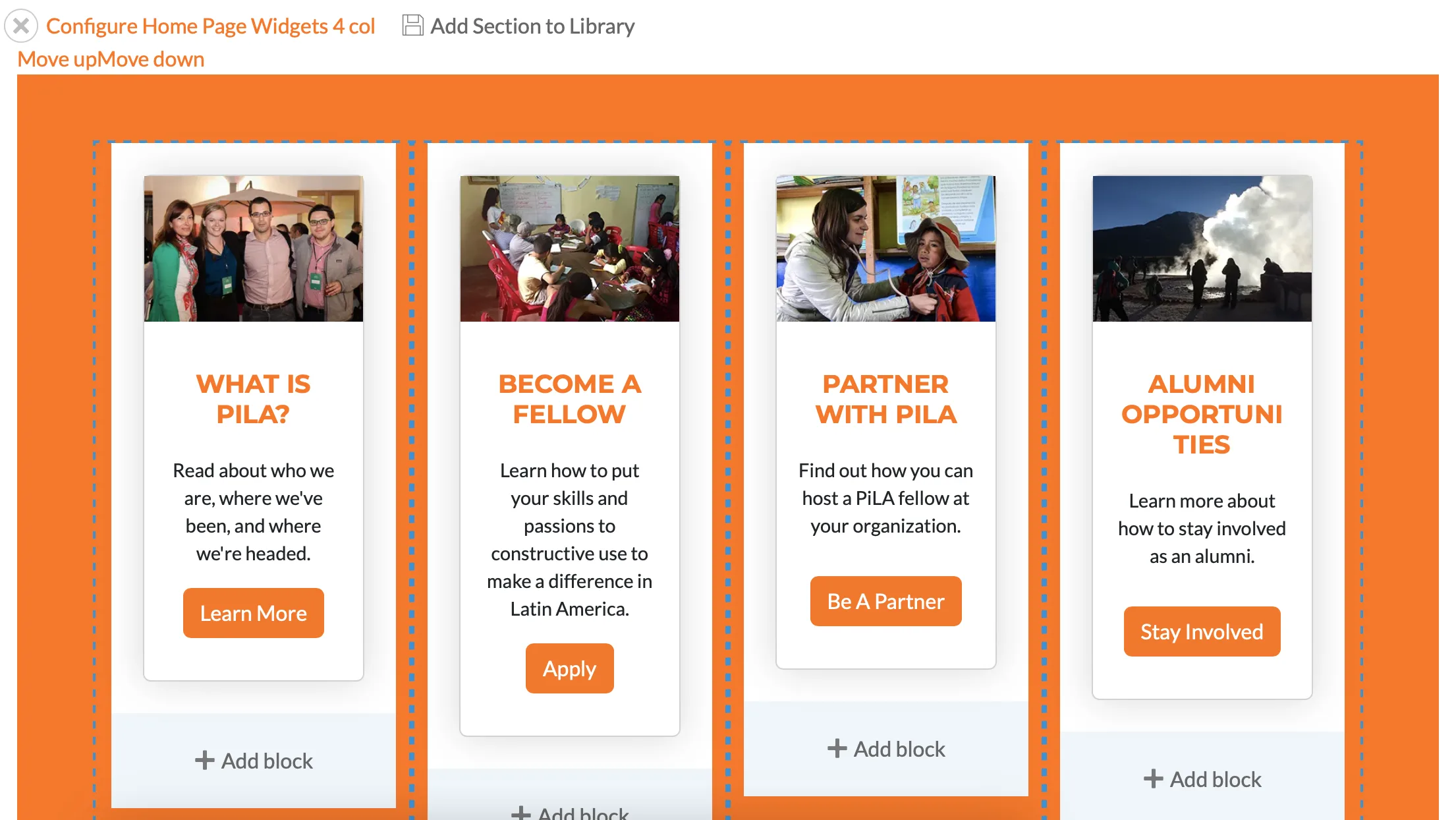Viewport: 1456px width, 820px height.
Task: Click the save icon beside Add Section to Library
Action: pyautogui.click(x=412, y=26)
